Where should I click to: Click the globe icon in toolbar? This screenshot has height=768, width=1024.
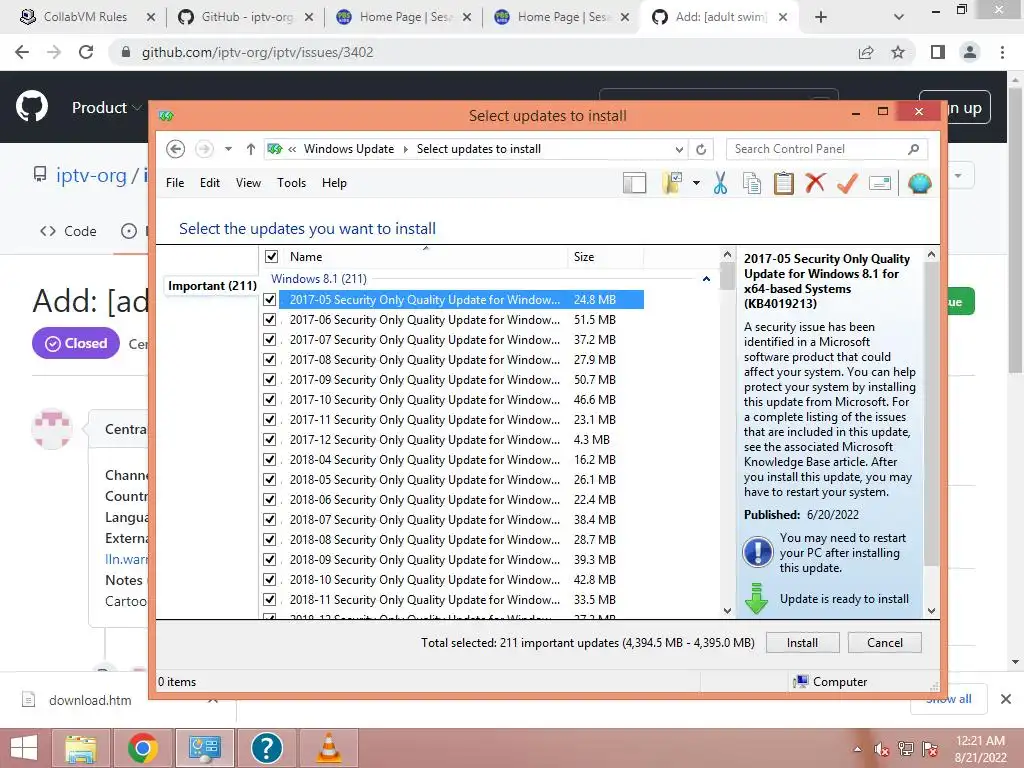[x=920, y=184]
